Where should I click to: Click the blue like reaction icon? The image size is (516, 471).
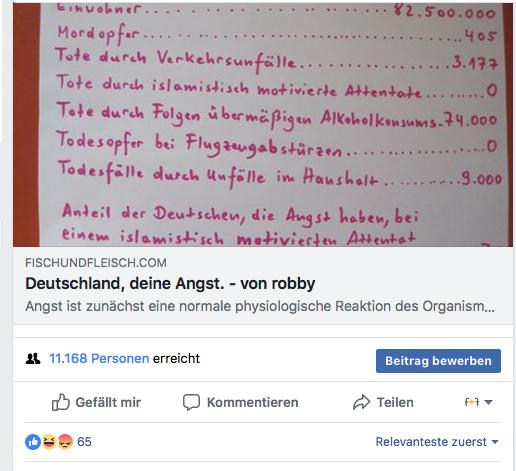pos(33,442)
